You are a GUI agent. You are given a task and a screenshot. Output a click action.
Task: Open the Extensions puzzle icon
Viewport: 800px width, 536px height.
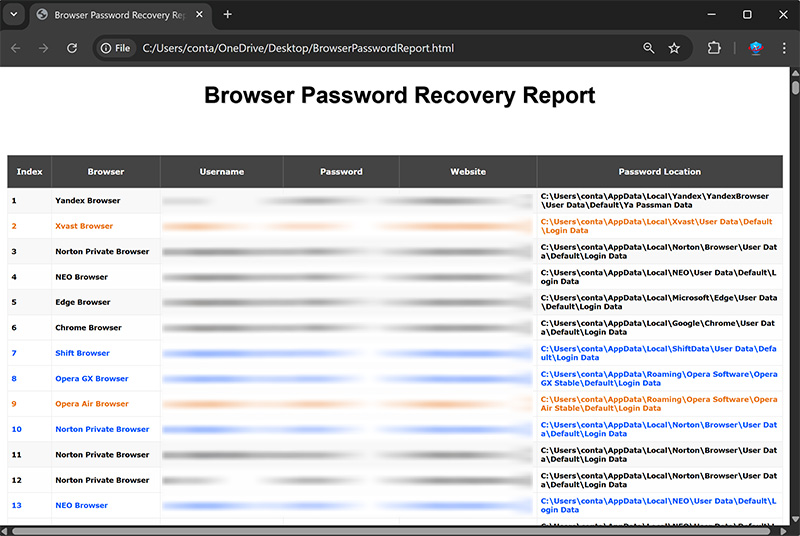[x=714, y=48]
